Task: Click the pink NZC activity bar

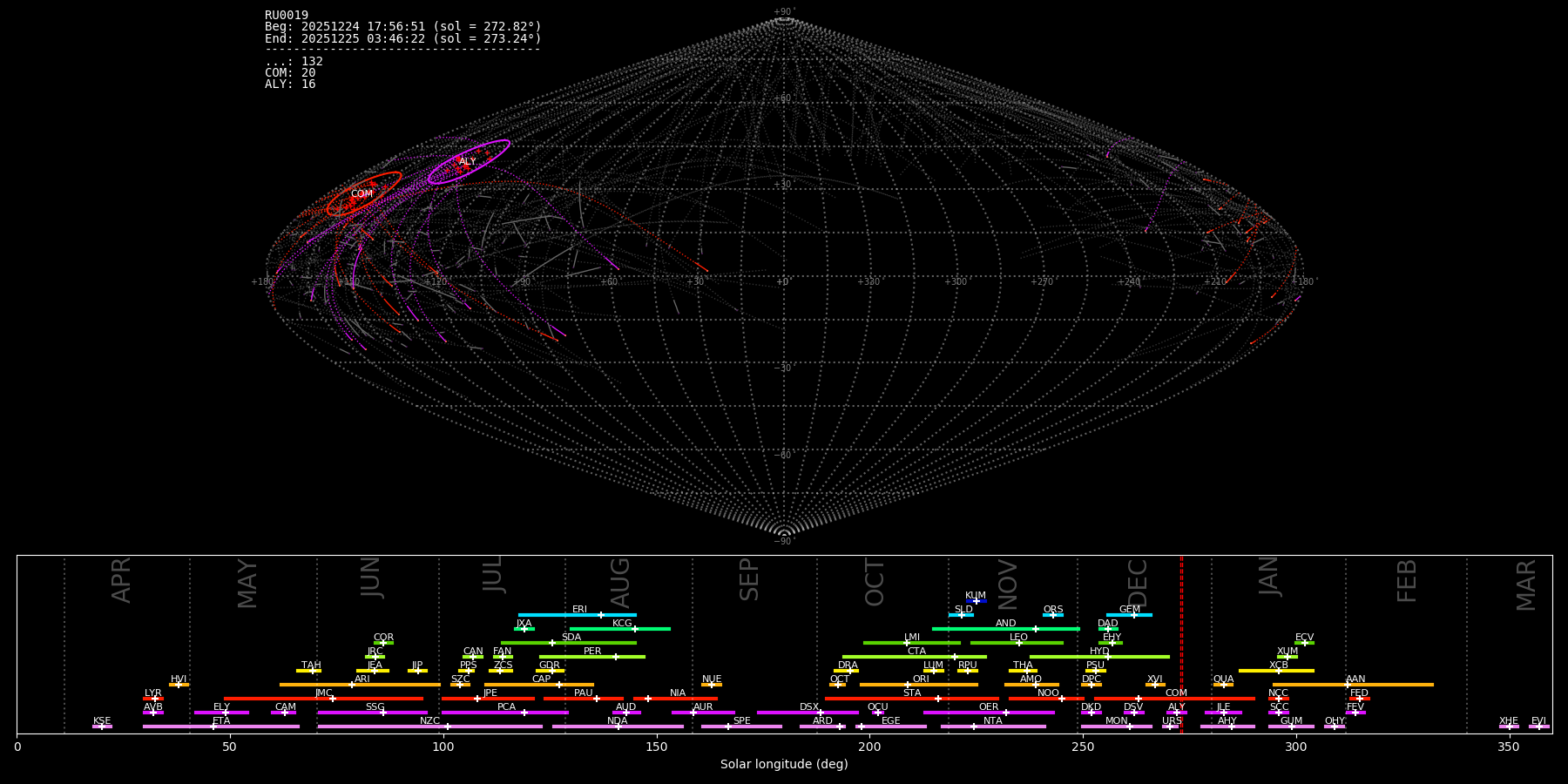Action: 430,727
